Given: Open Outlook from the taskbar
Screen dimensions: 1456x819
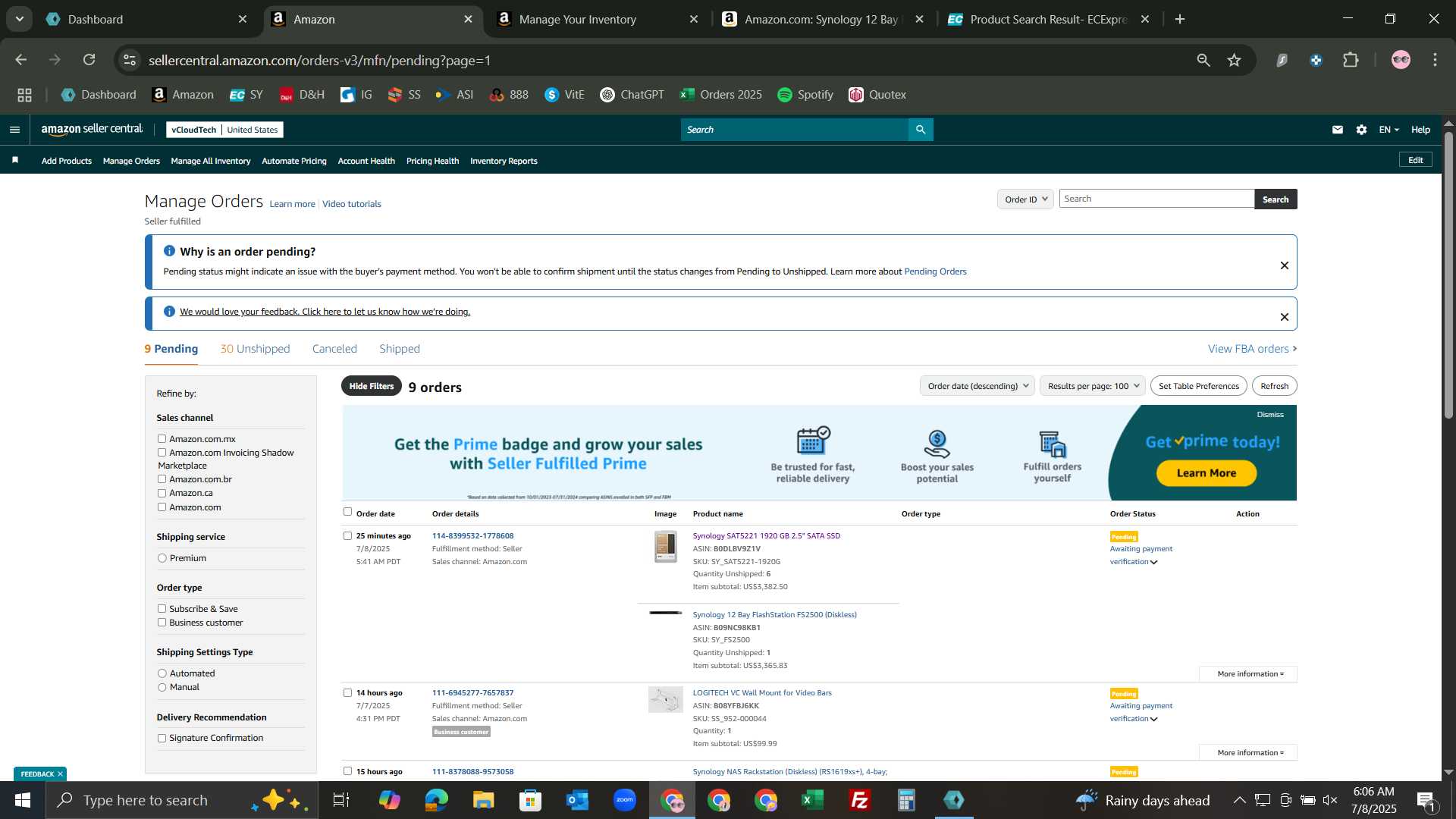Looking at the screenshot, I should pyautogui.click(x=577, y=800).
